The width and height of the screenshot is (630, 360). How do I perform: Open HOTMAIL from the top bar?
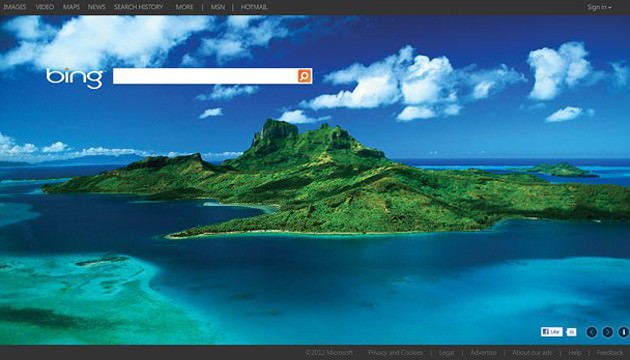point(254,7)
